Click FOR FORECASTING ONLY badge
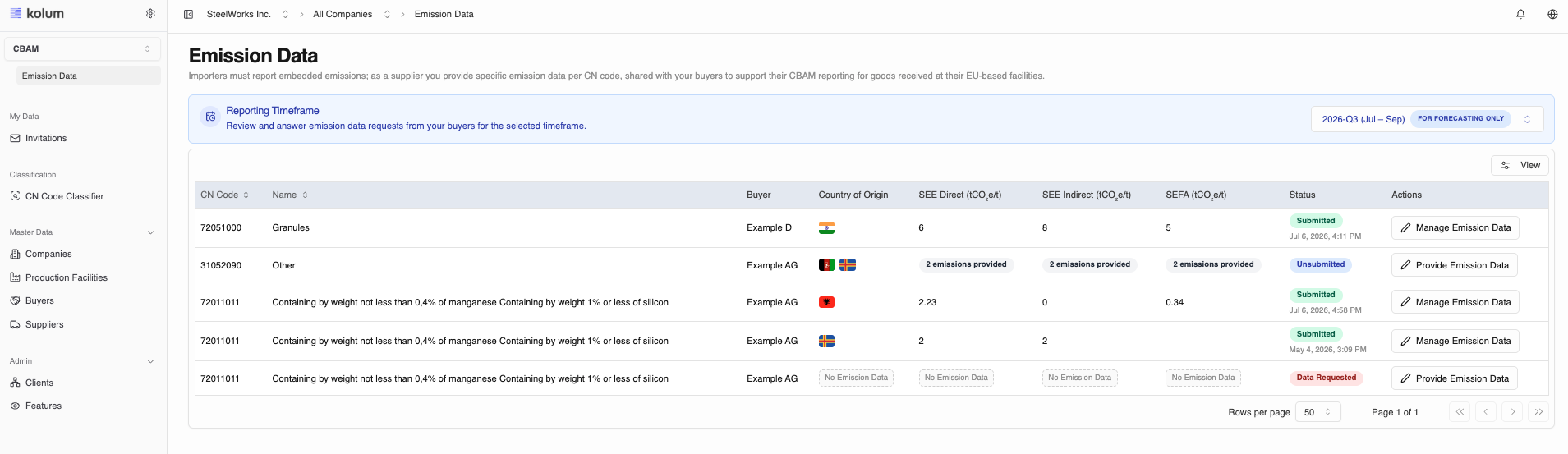The height and width of the screenshot is (454, 1568). [x=1460, y=118]
